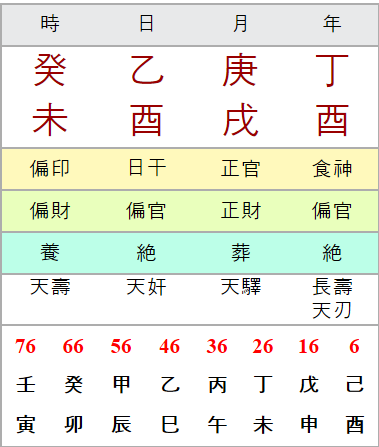379x447 pixels.
Task: Select 絶 in the 年 column cyan row
Action: [332, 253]
